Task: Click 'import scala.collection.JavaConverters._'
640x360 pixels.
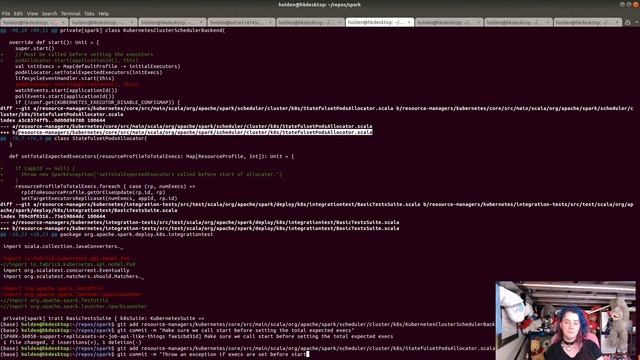Action: 63,247
